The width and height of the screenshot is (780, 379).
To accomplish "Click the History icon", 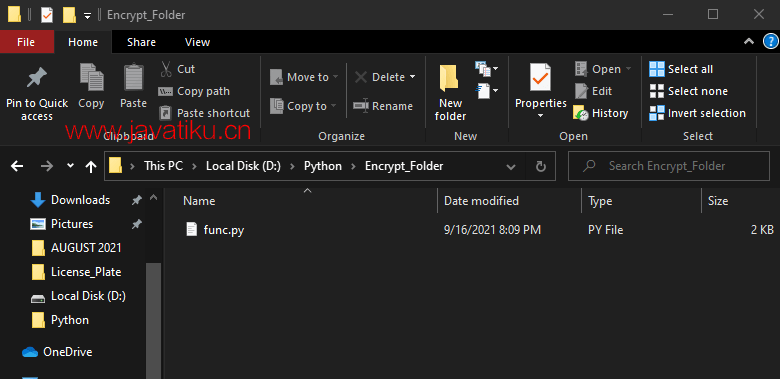I will click(x=581, y=113).
